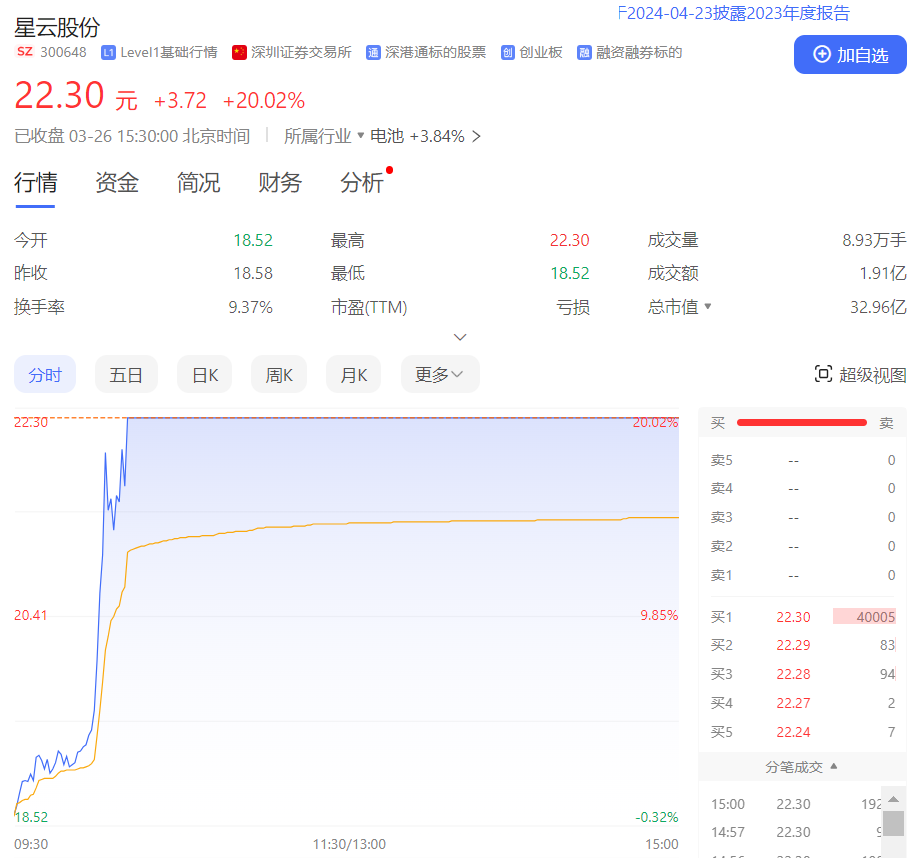Click 成交额 value 1.91亿

[x=883, y=273]
